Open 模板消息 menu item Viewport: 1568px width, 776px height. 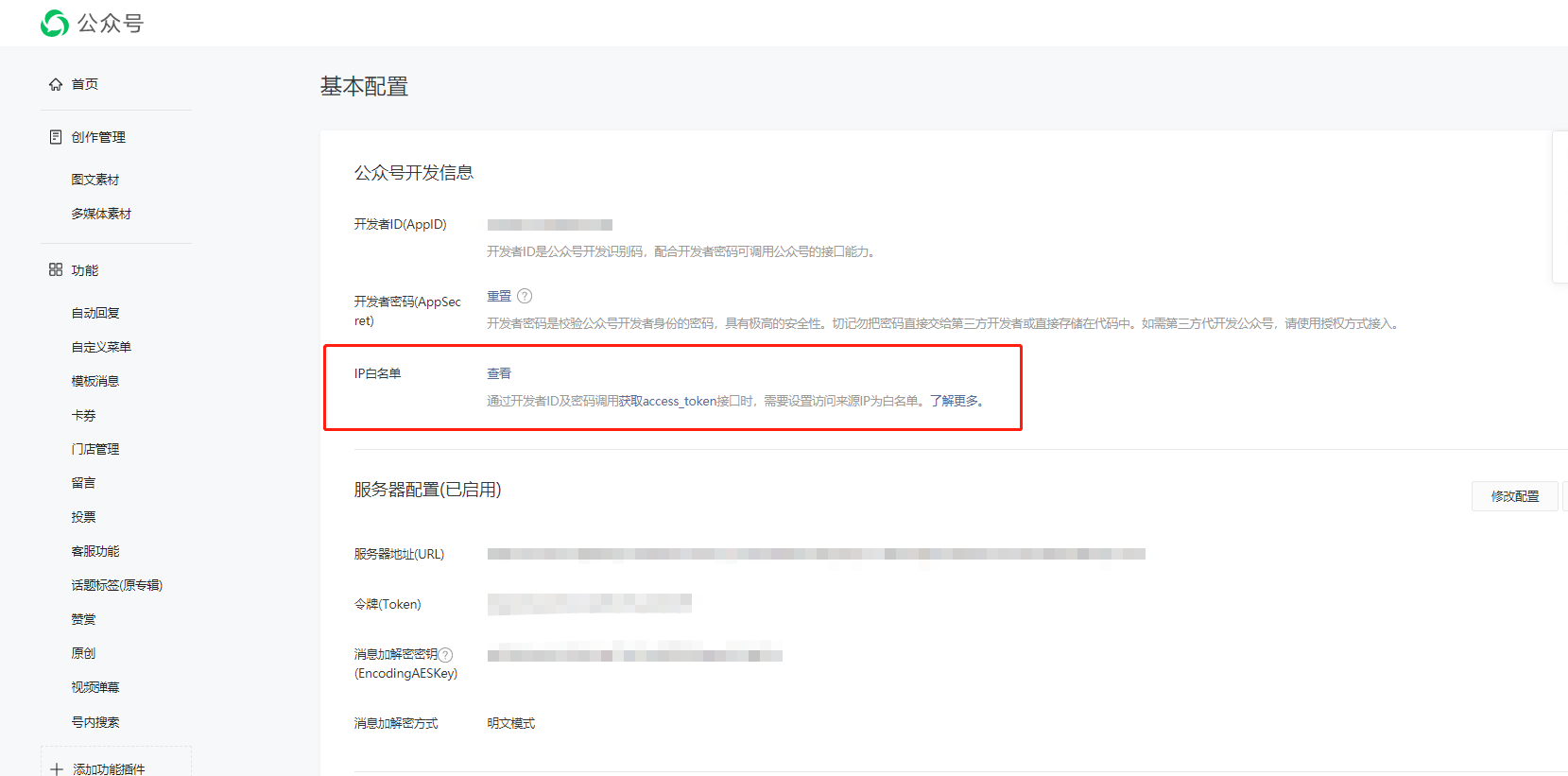click(x=95, y=381)
